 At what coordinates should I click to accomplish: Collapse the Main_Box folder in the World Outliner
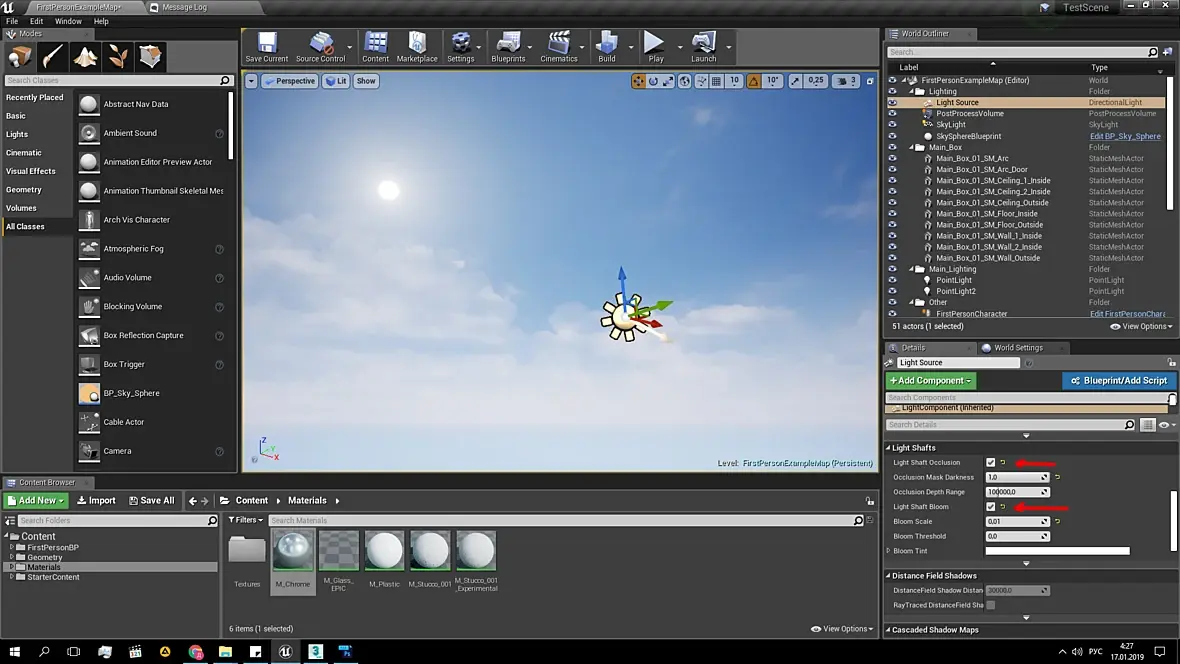pos(911,148)
